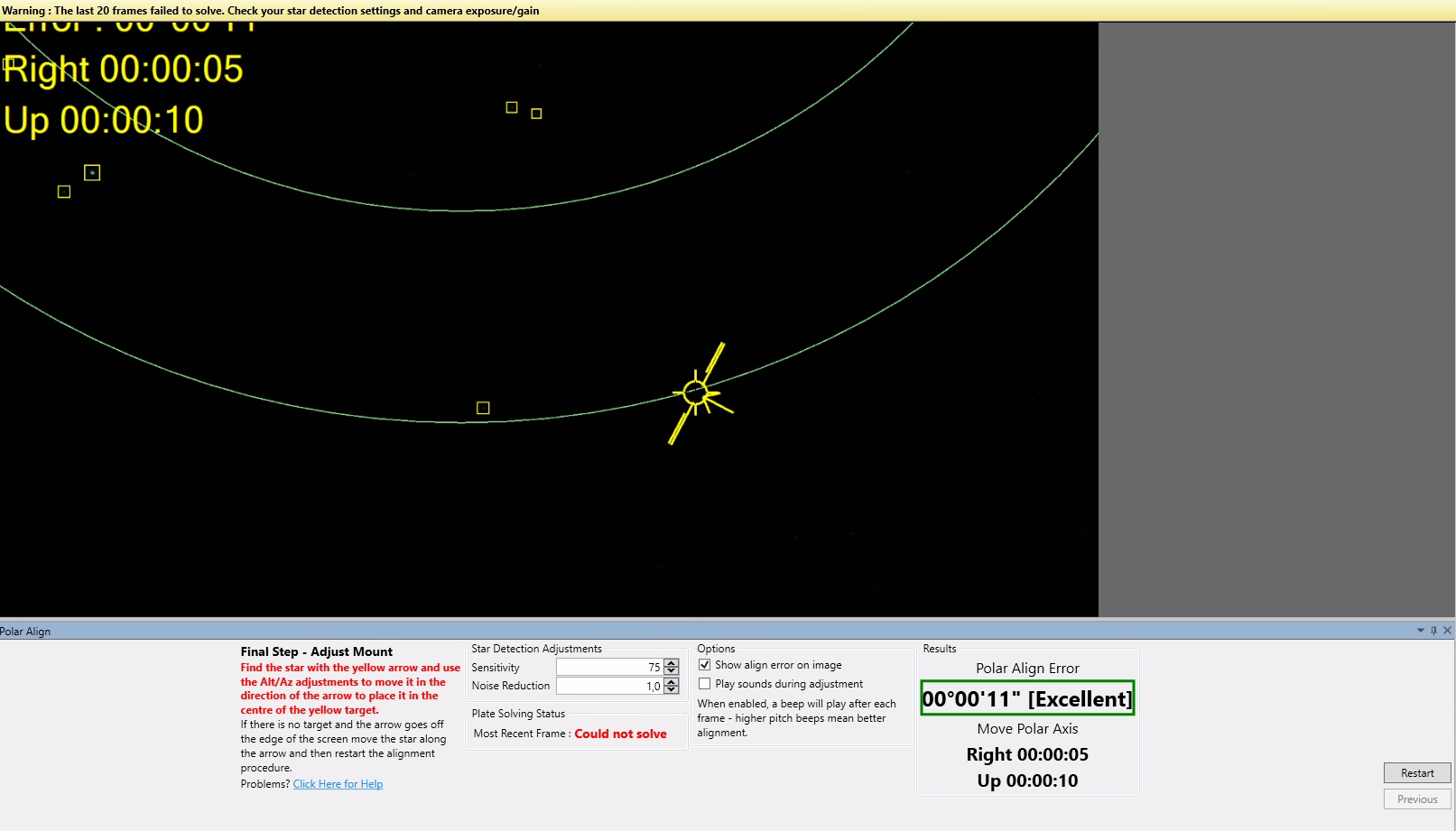Click the top warning message bar

coord(728,11)
